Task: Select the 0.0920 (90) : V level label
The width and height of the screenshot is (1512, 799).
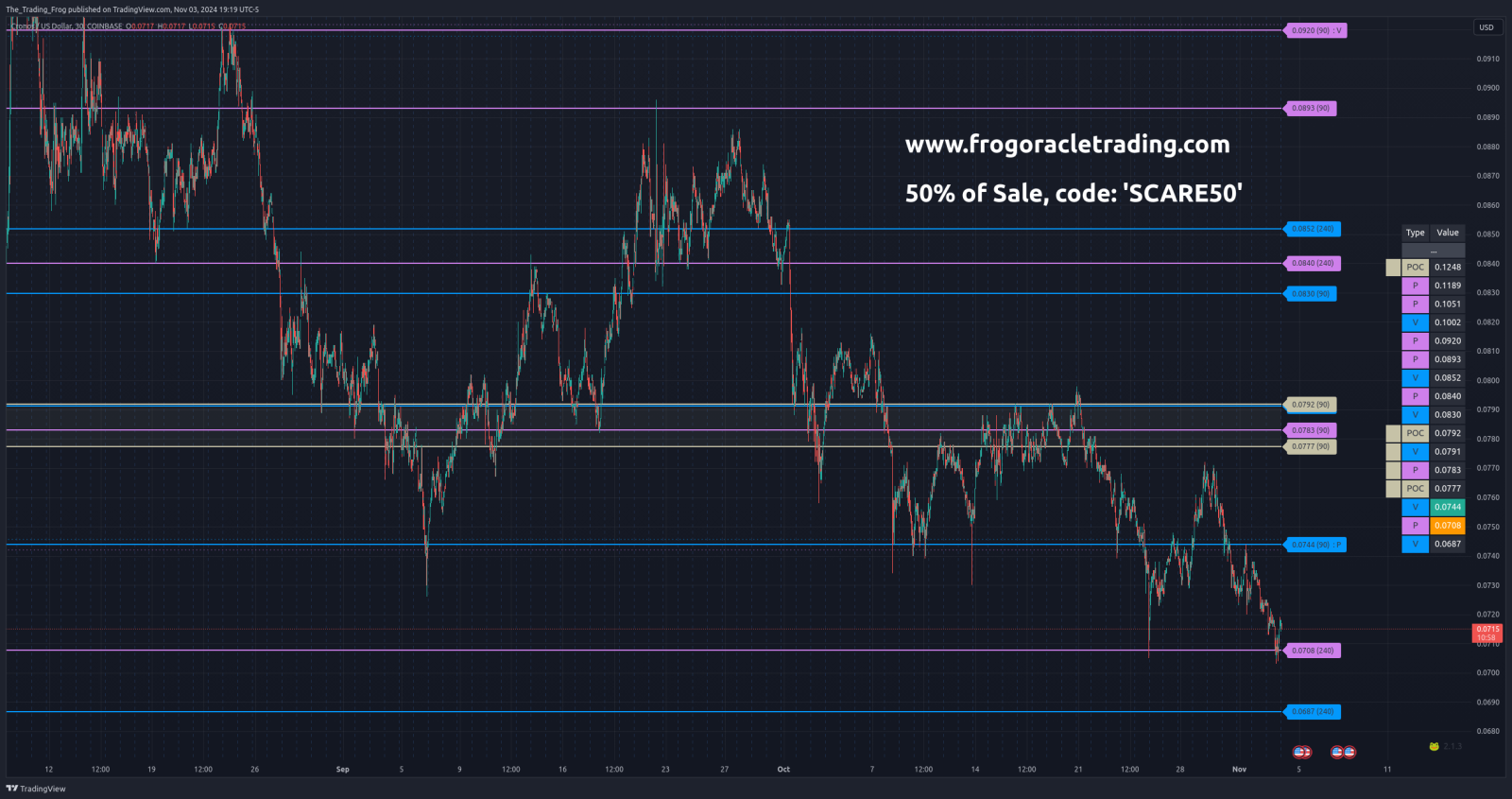Action: [x=1315, y=30]
